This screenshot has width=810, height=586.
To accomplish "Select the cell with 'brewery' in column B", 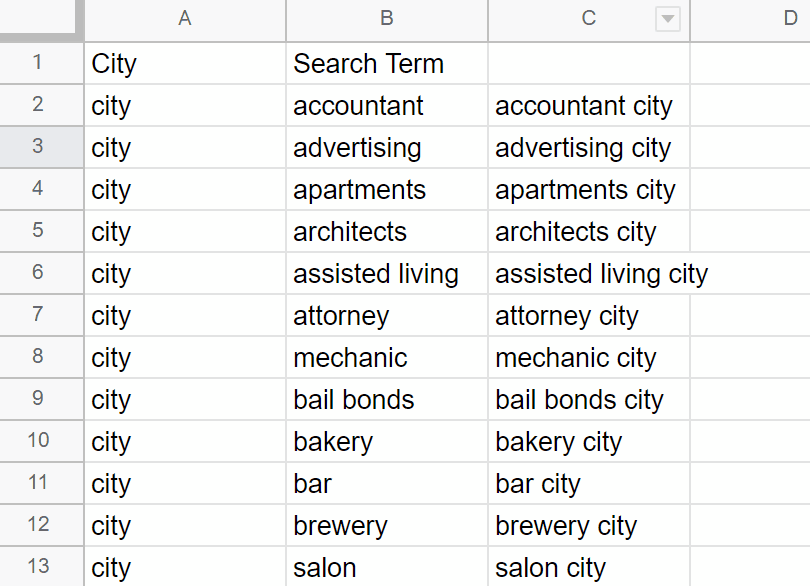I will (386, 526).
